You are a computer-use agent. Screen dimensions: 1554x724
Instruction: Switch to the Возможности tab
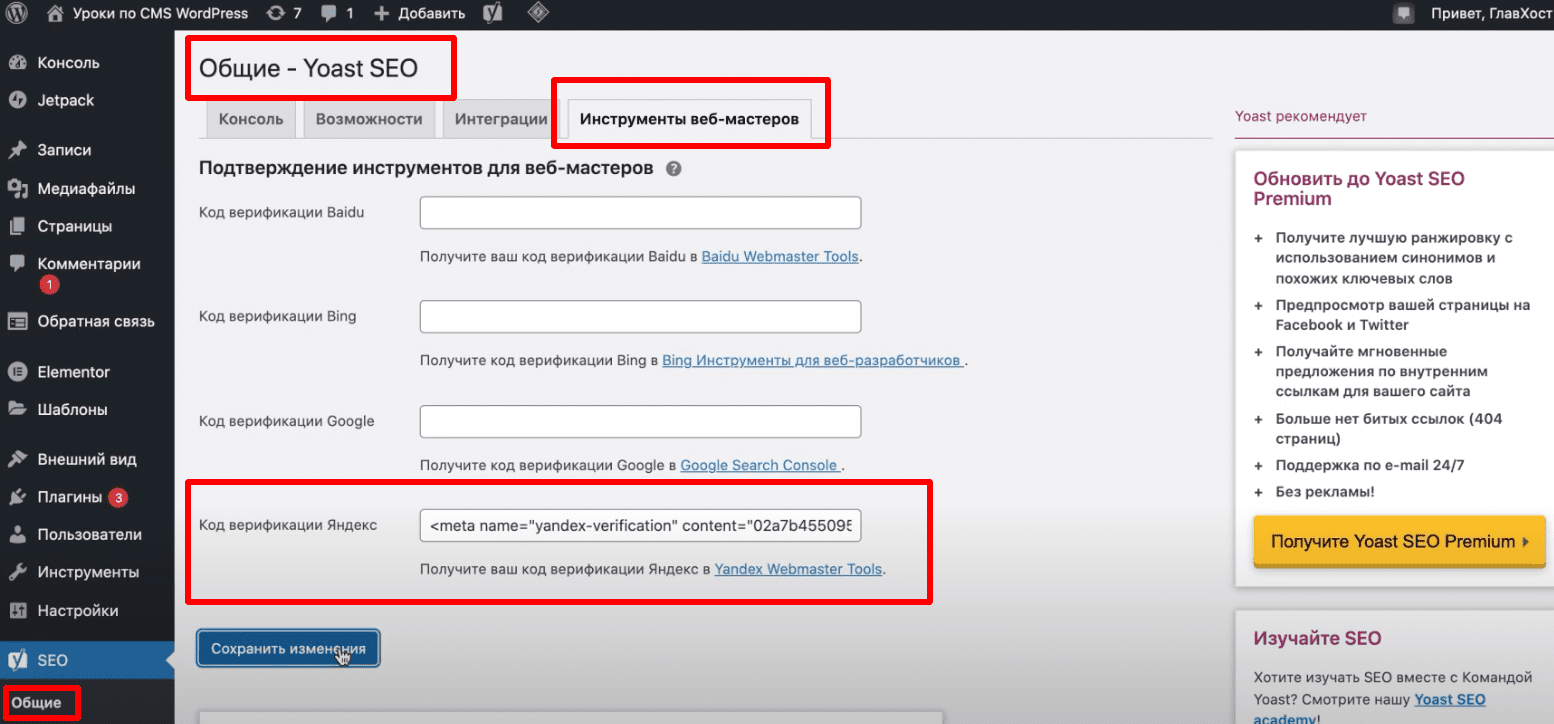pyautogui.click(x=369, y=120)
